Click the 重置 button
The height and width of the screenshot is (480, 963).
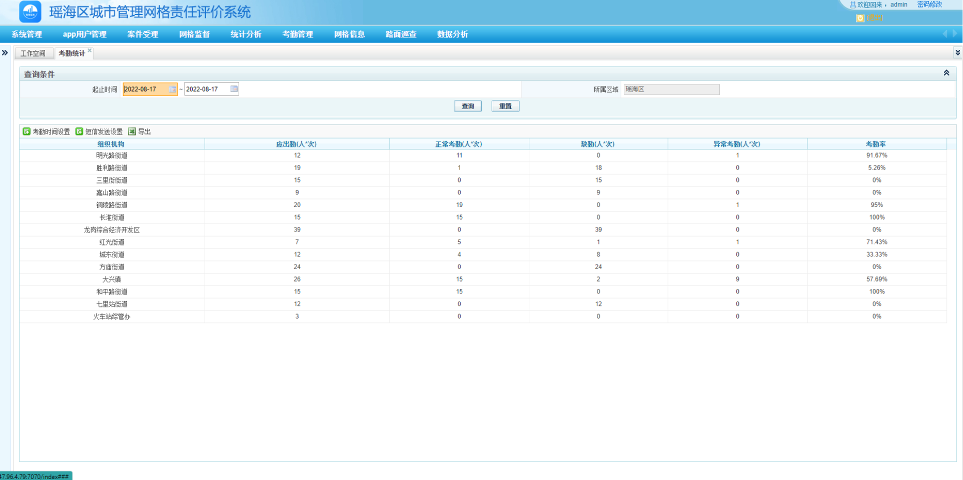click(x=506, y=106)
